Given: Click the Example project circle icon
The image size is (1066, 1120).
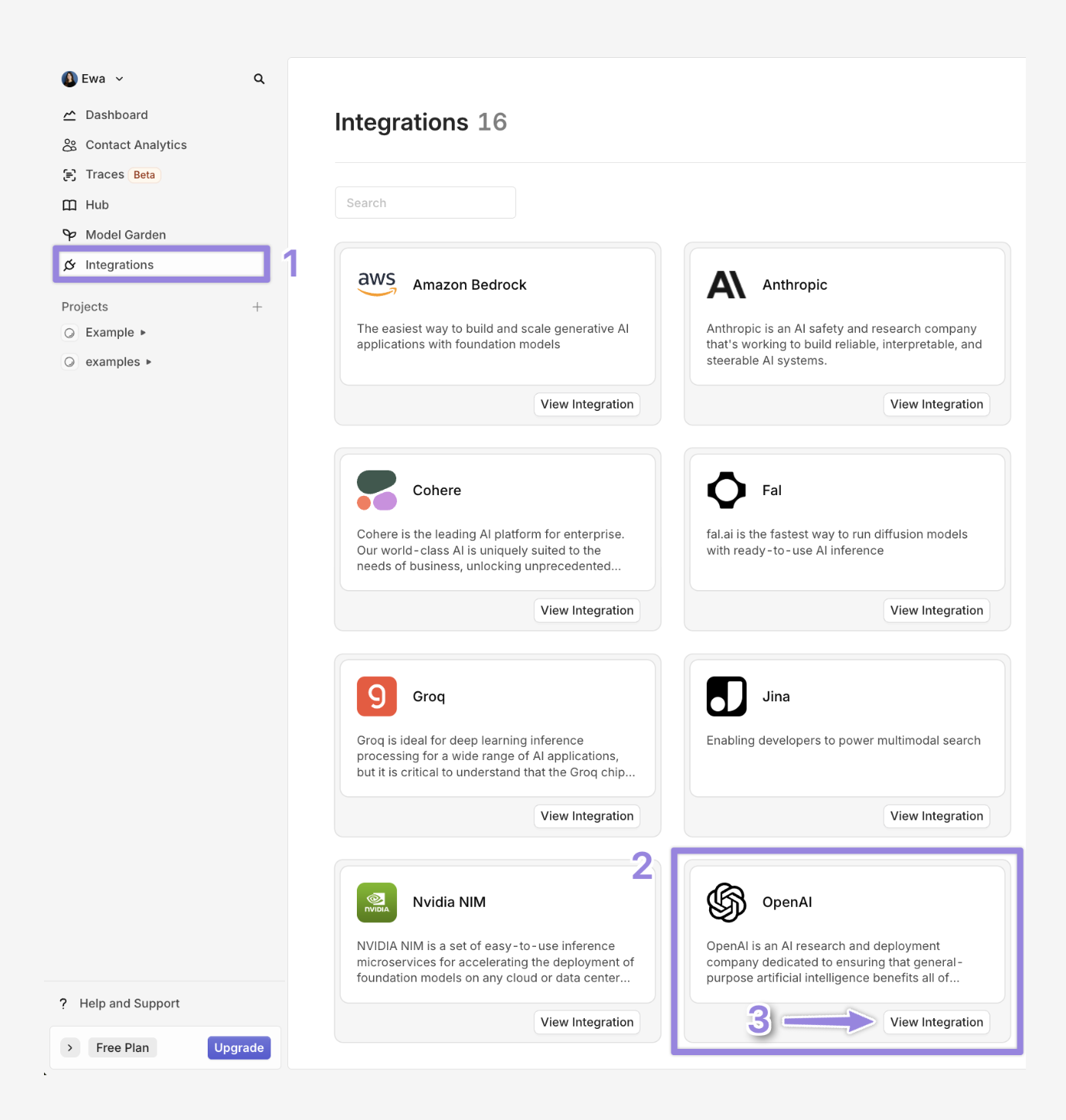Looking at the screenshot, I should coord(70,333).
